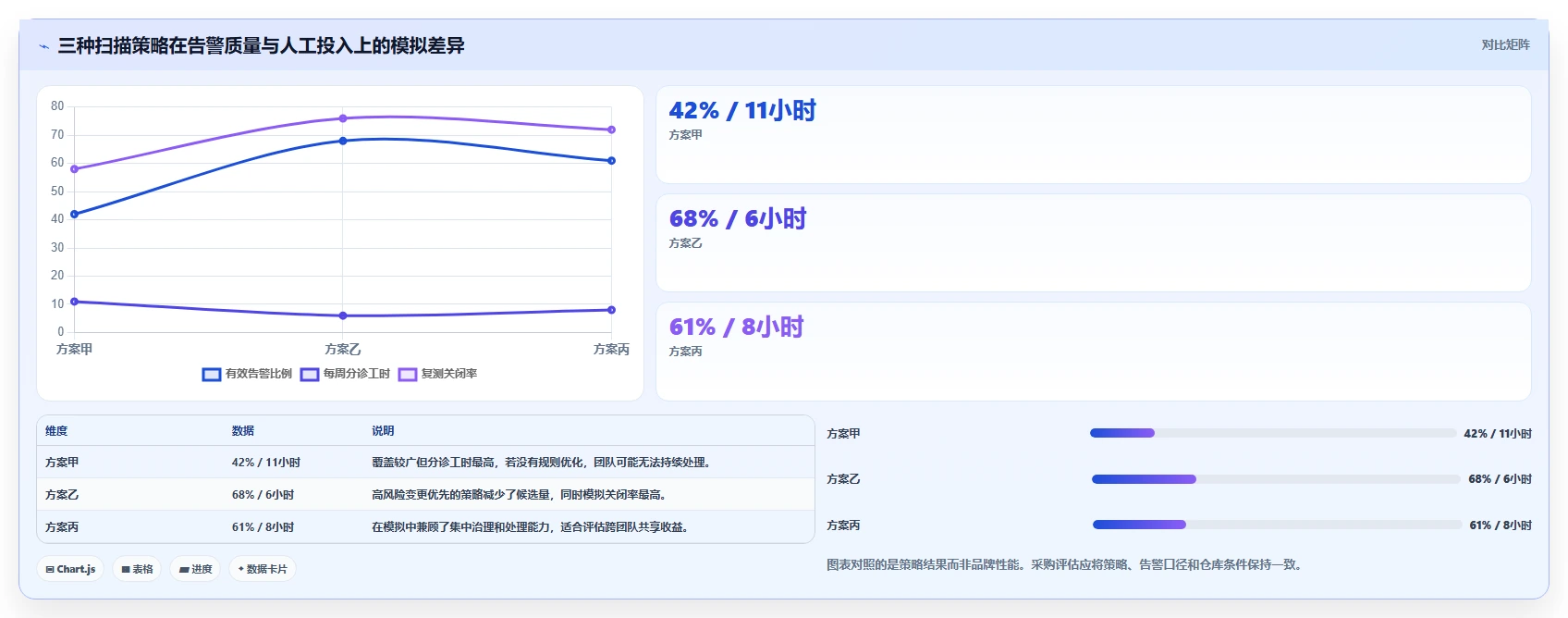The image size is (1568, 618).
Task: Click the 有效告警比例 point at 方案丙
Action: pyautogui.click(x=611, y=161)
